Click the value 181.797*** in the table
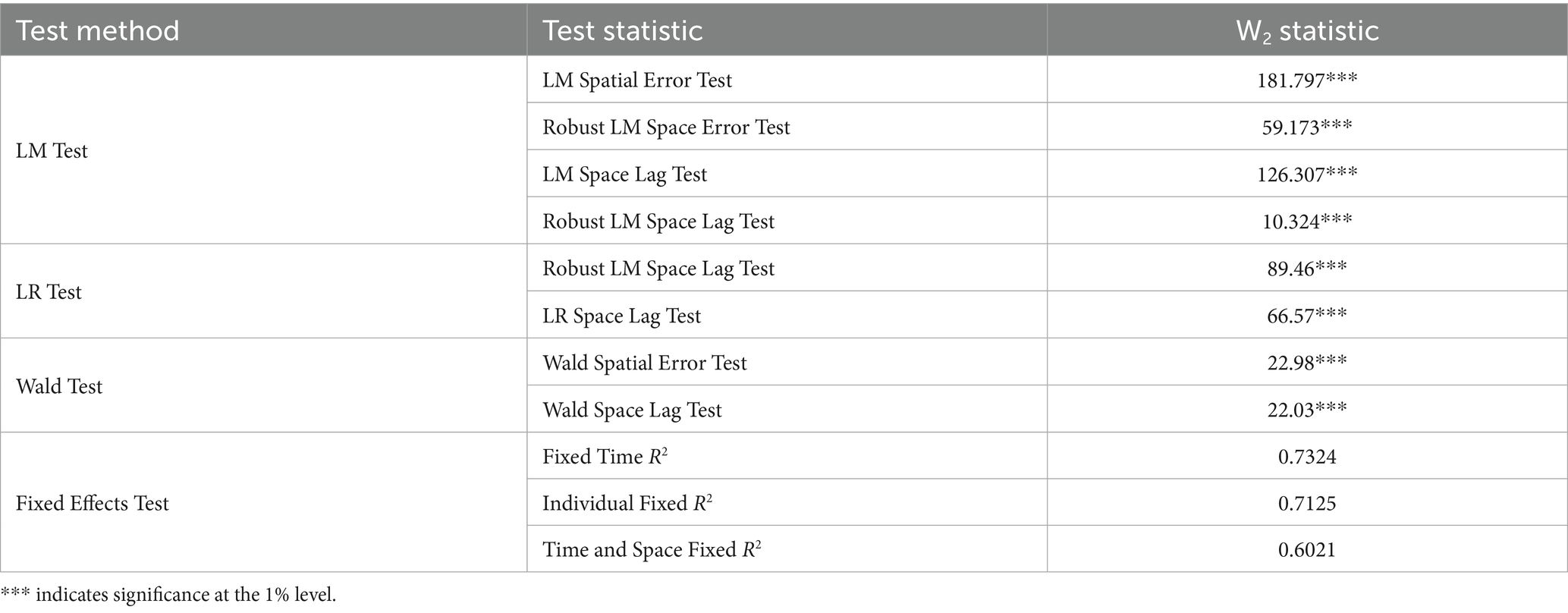 pyautogui.click(x=1307, y=80)
